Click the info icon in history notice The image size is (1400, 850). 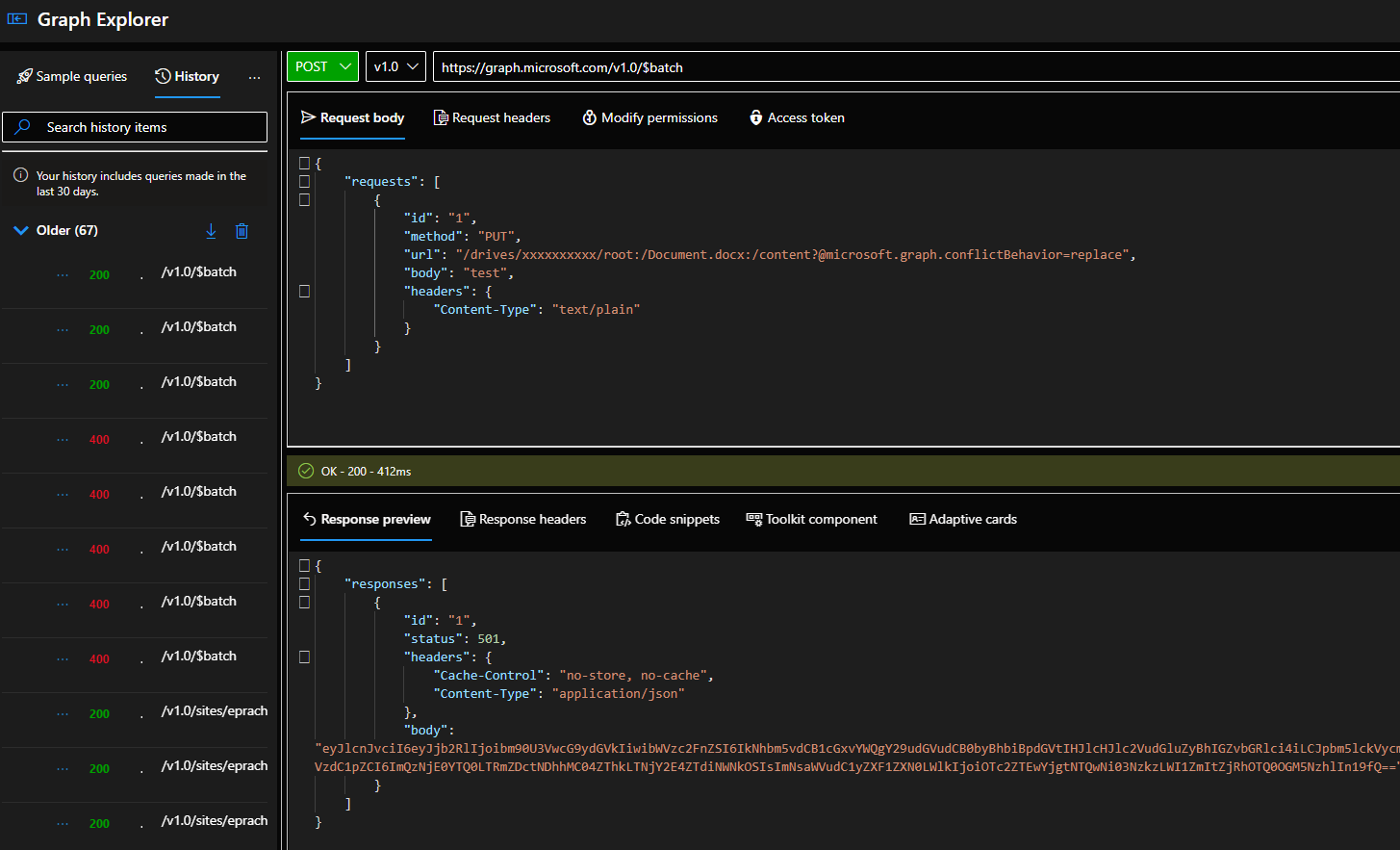(x=20, y=176)
